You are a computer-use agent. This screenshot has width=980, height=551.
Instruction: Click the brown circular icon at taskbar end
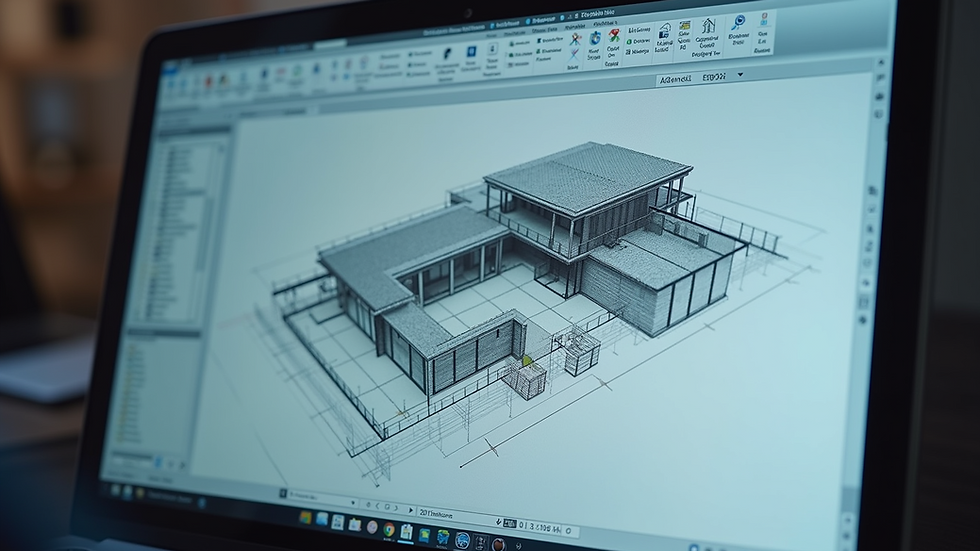pyautogui.click(x=499, y=544)
